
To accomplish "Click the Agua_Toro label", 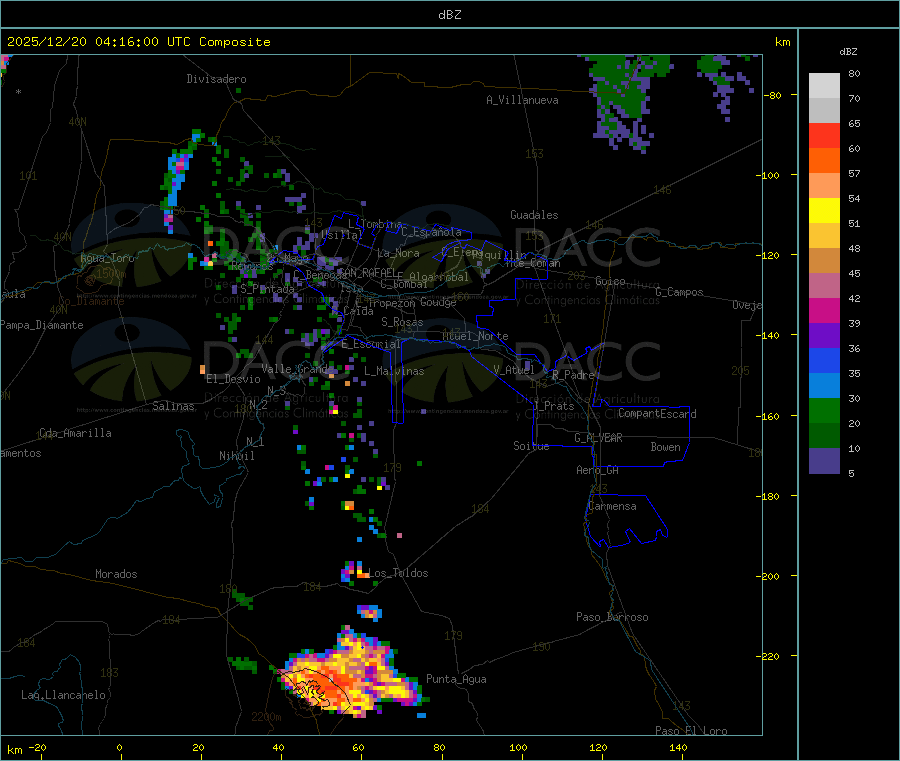I will pyautogui.click(x=107, y=258).
